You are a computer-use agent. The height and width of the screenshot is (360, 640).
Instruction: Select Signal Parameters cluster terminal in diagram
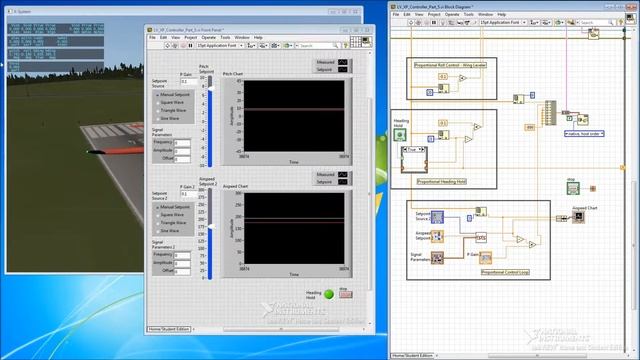pos(437,258)
